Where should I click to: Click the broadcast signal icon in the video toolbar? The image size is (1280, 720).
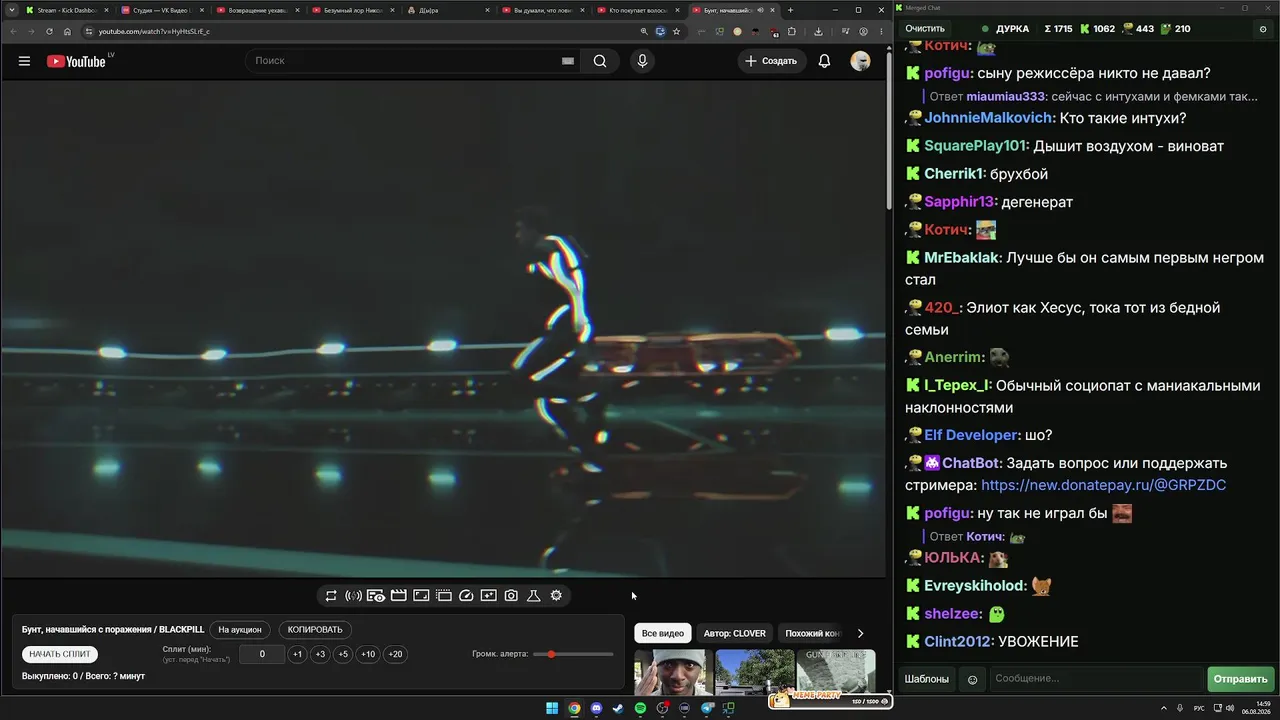pyautogui.click(x=353, y=596)
